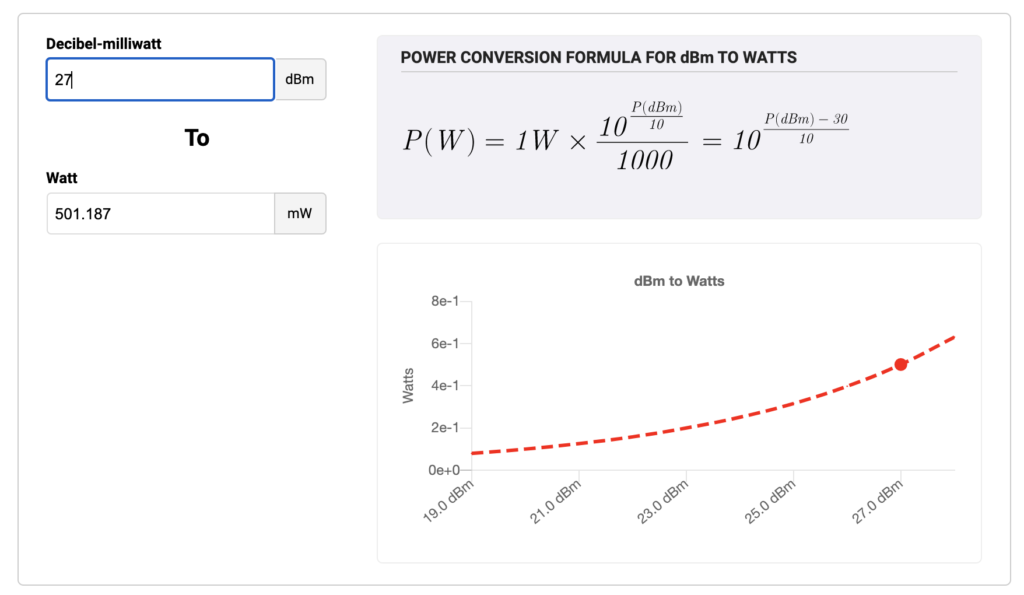Image resolution: width=1024 pixels, height=595 pixels.
Task: Click the 0e+0 y-axis label
Action: point(443,470)
